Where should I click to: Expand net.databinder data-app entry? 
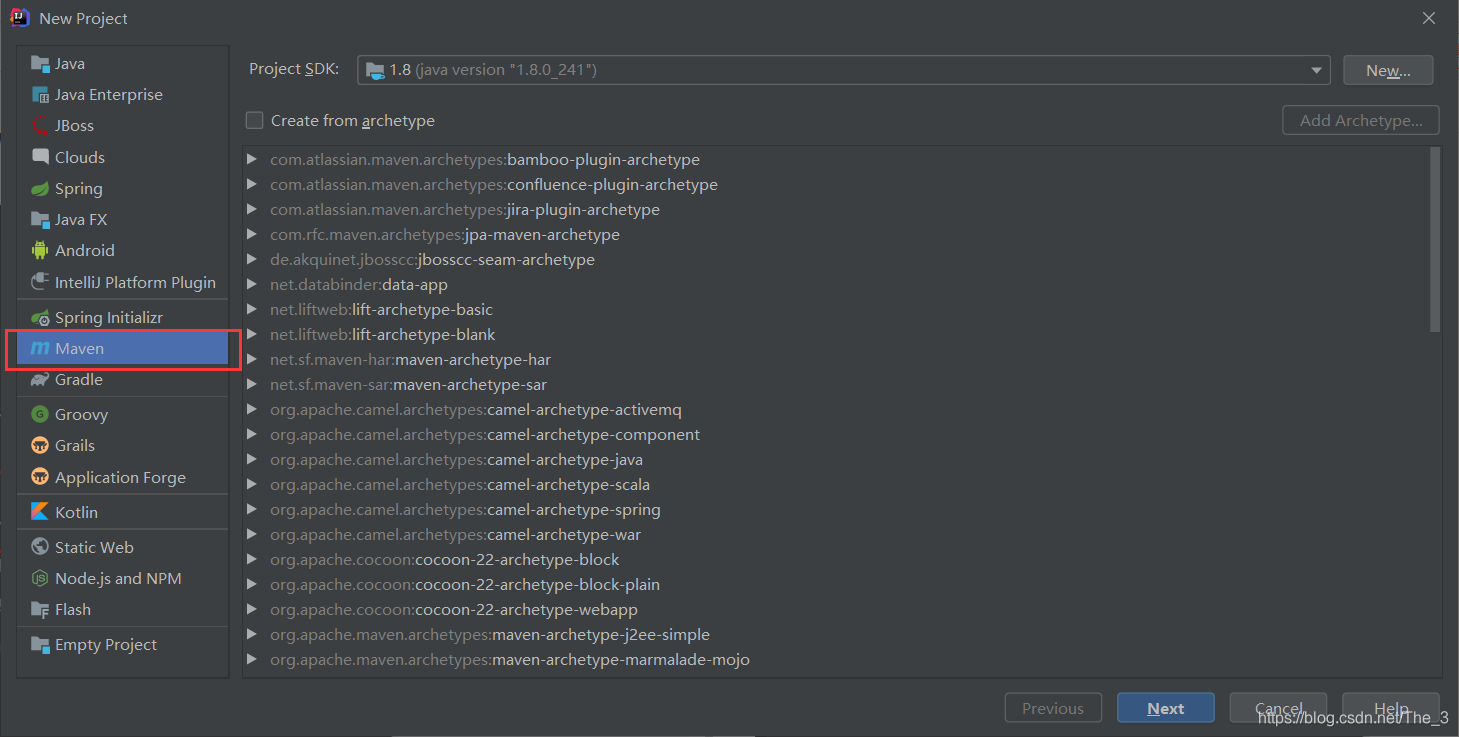(x=252, y=285)
